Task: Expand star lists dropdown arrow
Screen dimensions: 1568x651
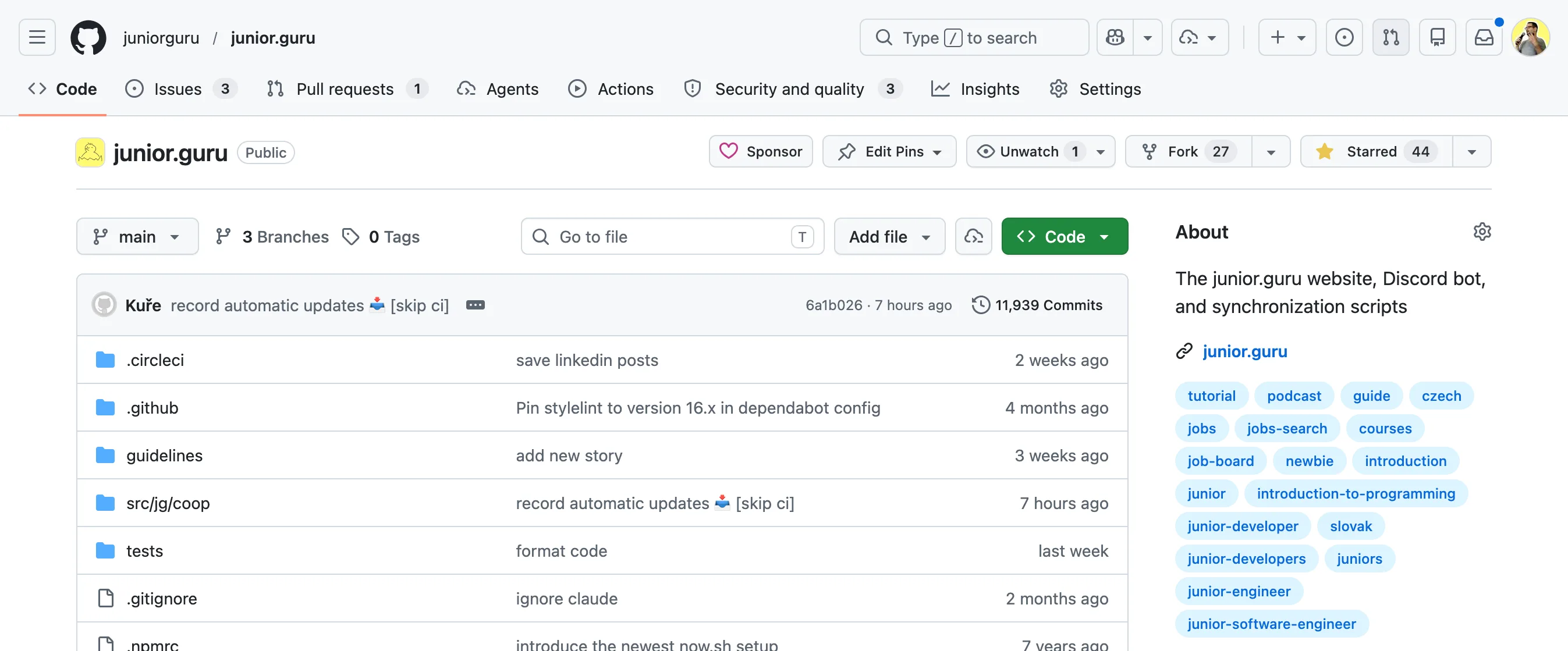Action: pos(1472,151)
